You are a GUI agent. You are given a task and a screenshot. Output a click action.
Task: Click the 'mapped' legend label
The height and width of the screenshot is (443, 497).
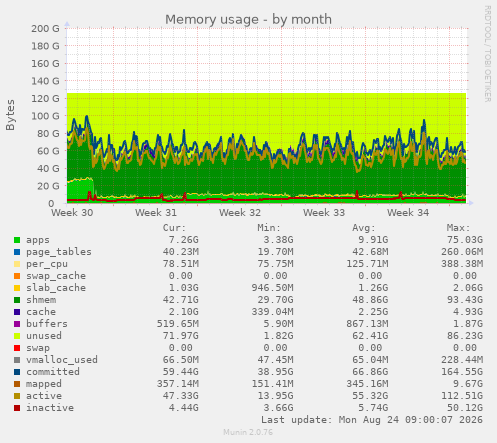pos(44,384)
